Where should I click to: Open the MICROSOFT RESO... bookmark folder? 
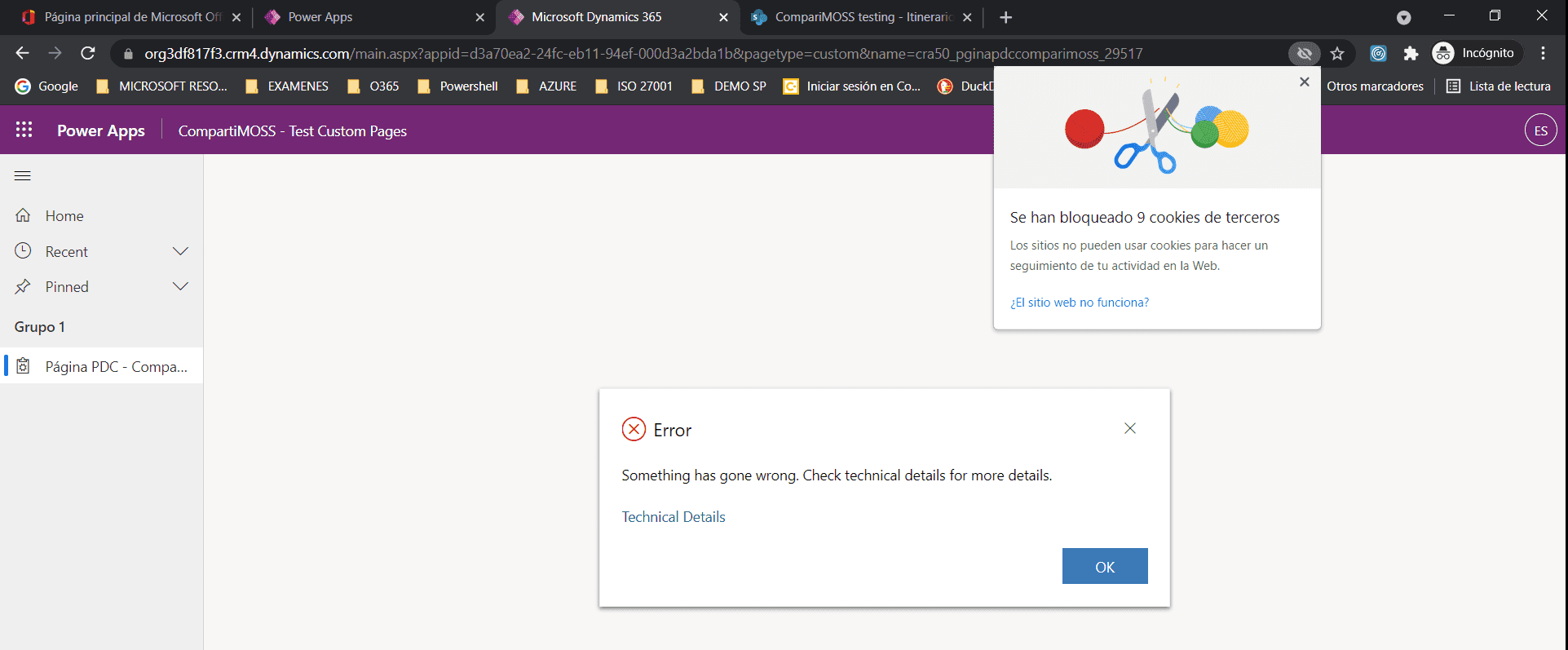pyautogui.click(x=161, y=86)
